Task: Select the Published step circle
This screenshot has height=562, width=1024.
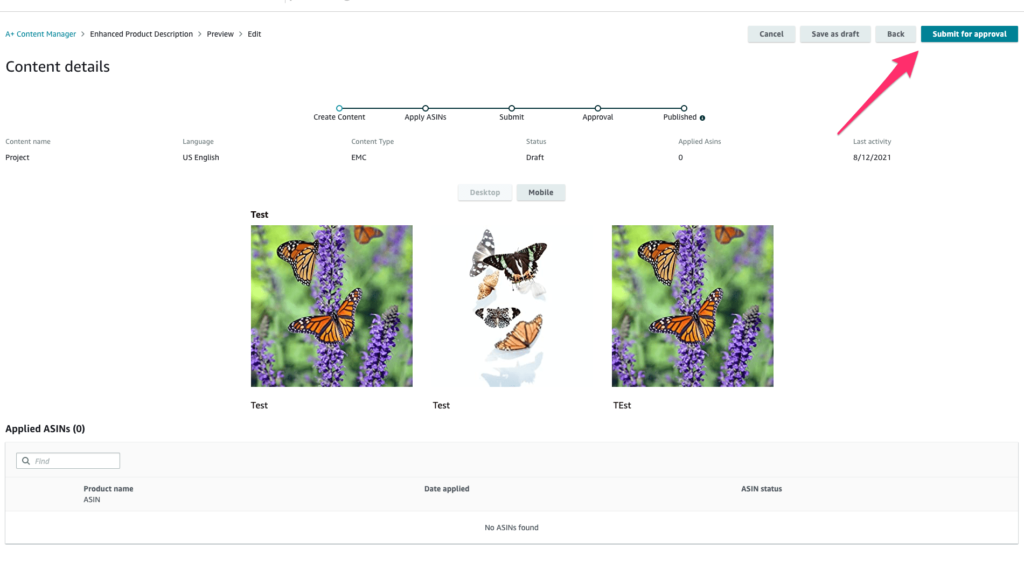Action: coord(684,108)
